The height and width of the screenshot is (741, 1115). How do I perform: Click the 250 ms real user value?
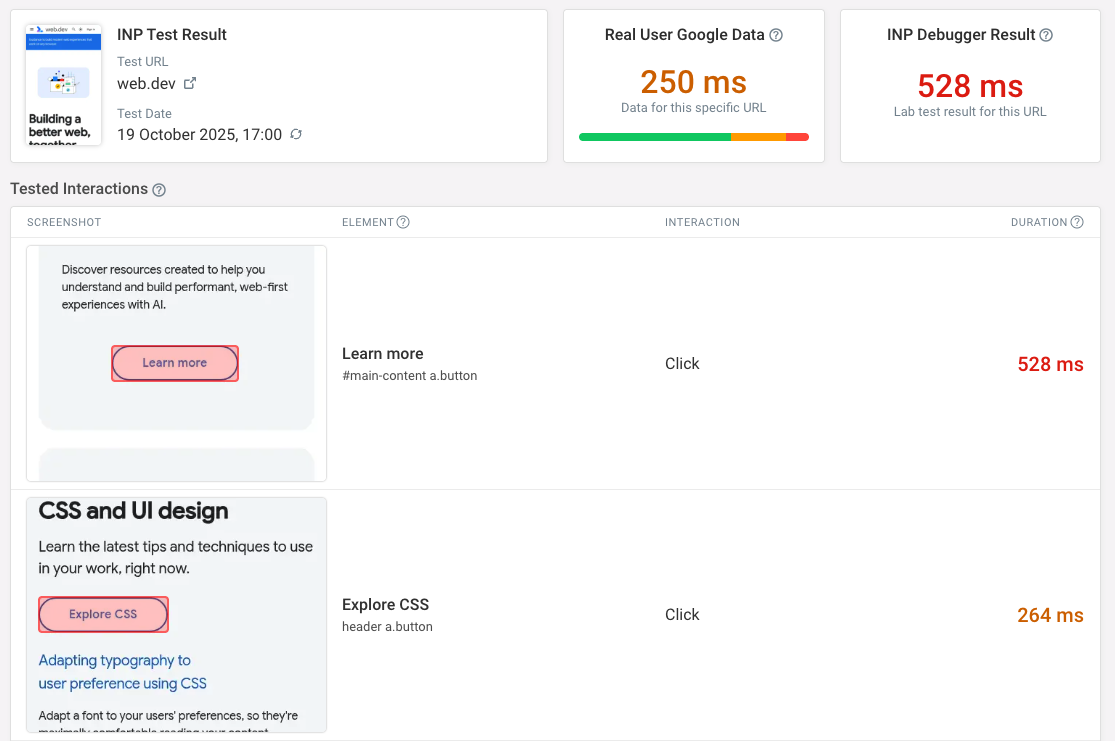click(693, 82)
